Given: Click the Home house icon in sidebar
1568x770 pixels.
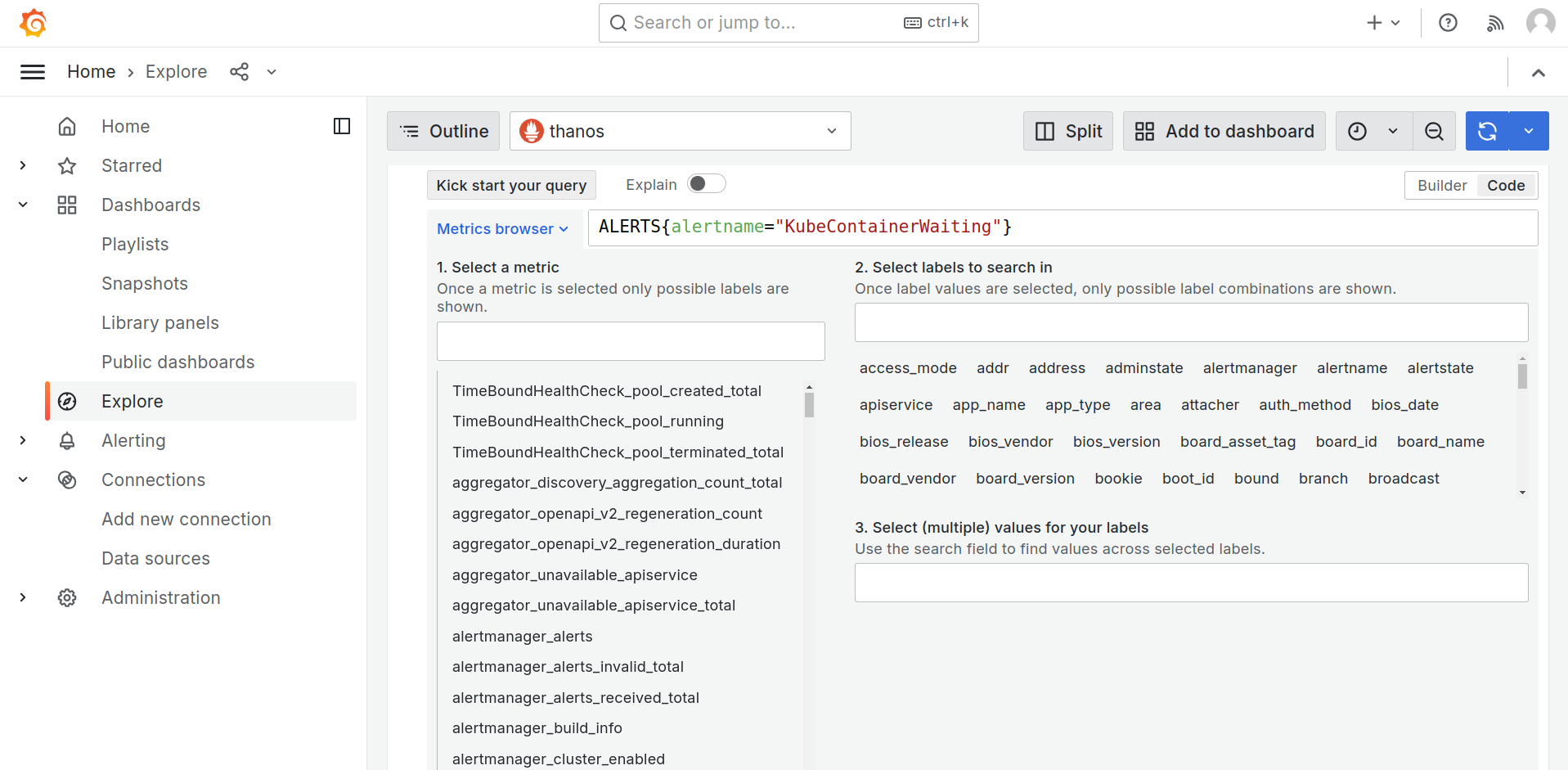Looking at the screenshot, I should (x=67, y=126).
